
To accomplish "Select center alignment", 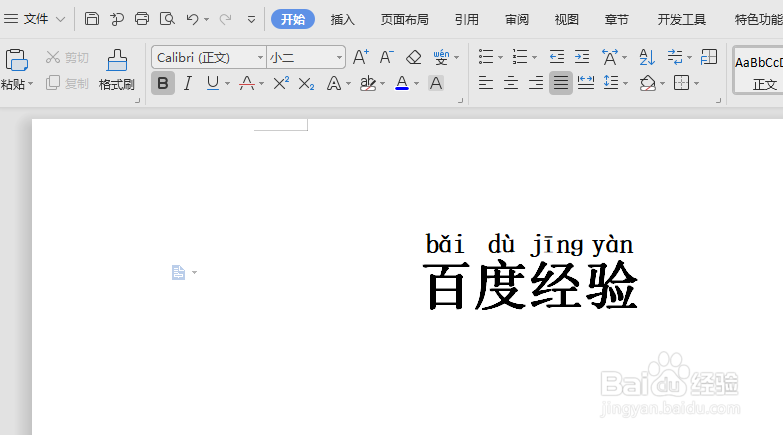I will point(510,83).
